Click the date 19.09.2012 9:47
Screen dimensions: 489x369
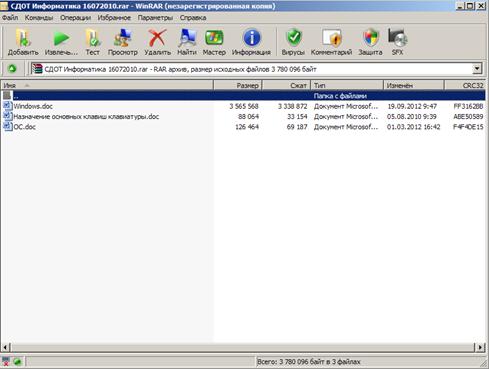coord(412,106)
